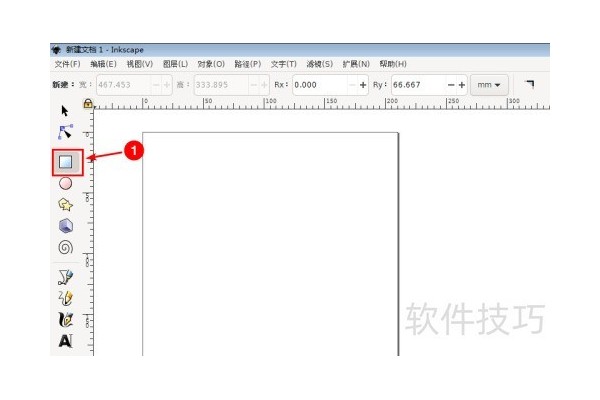
Task: Click the Inkscape logo in title bar
Action: pos(56,50)
